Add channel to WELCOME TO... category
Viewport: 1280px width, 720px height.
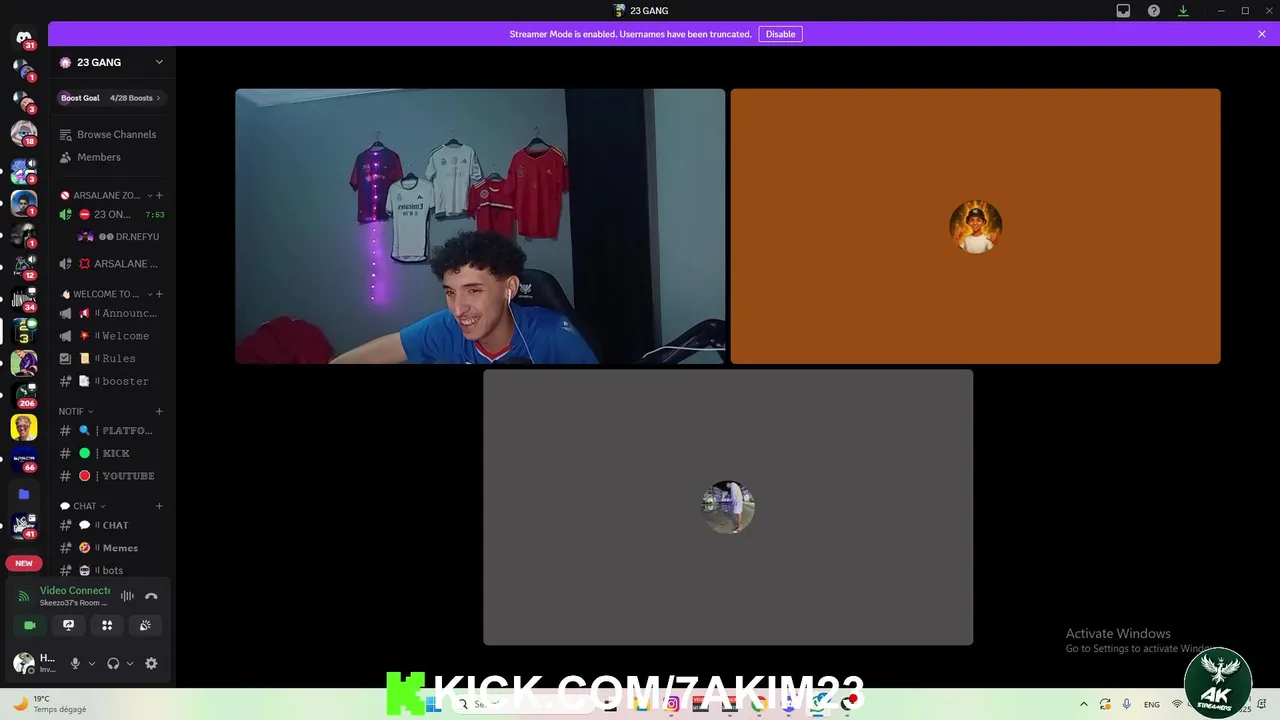(x=159, y=294)
